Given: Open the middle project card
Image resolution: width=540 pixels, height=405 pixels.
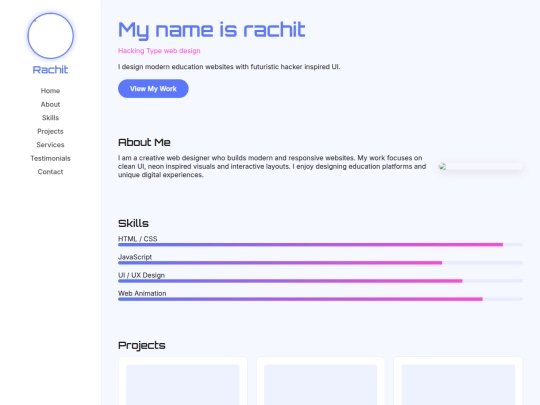Looking at the screenshot, I should 320,381.
